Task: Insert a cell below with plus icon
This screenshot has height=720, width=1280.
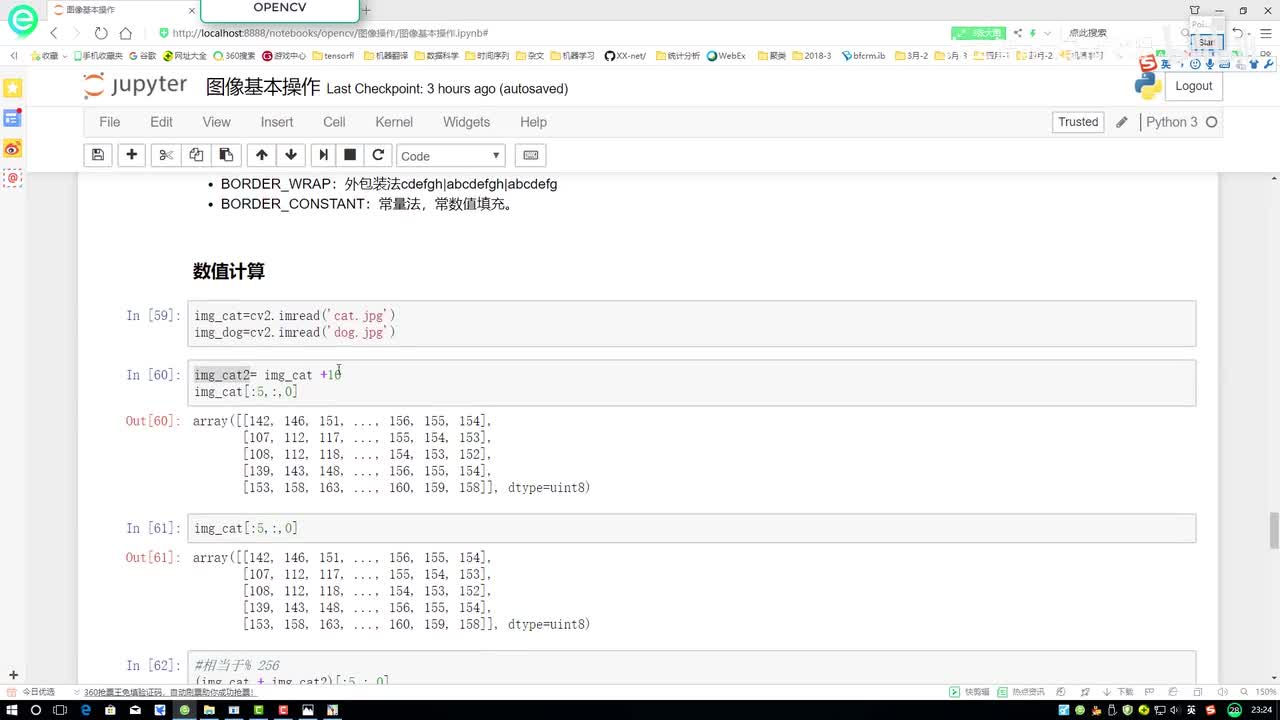Action: (x=131, y=155)
